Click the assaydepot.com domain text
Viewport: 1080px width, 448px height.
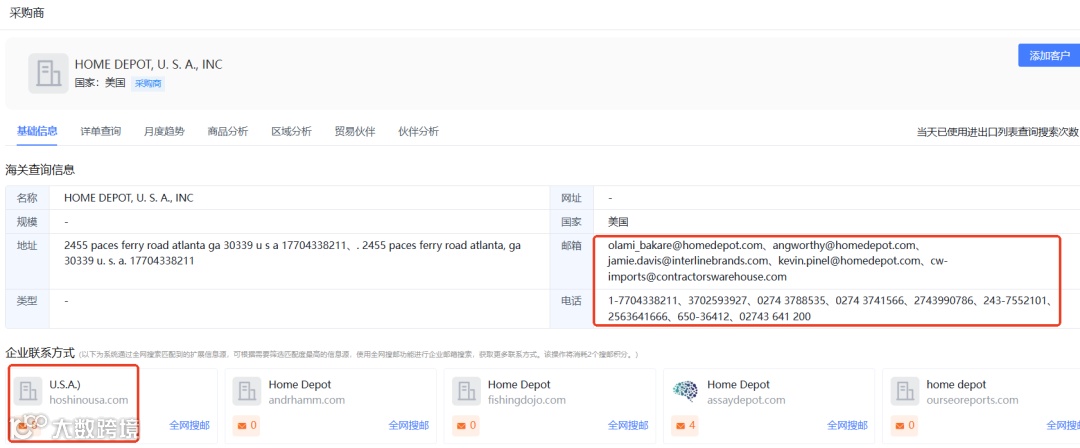746,400
